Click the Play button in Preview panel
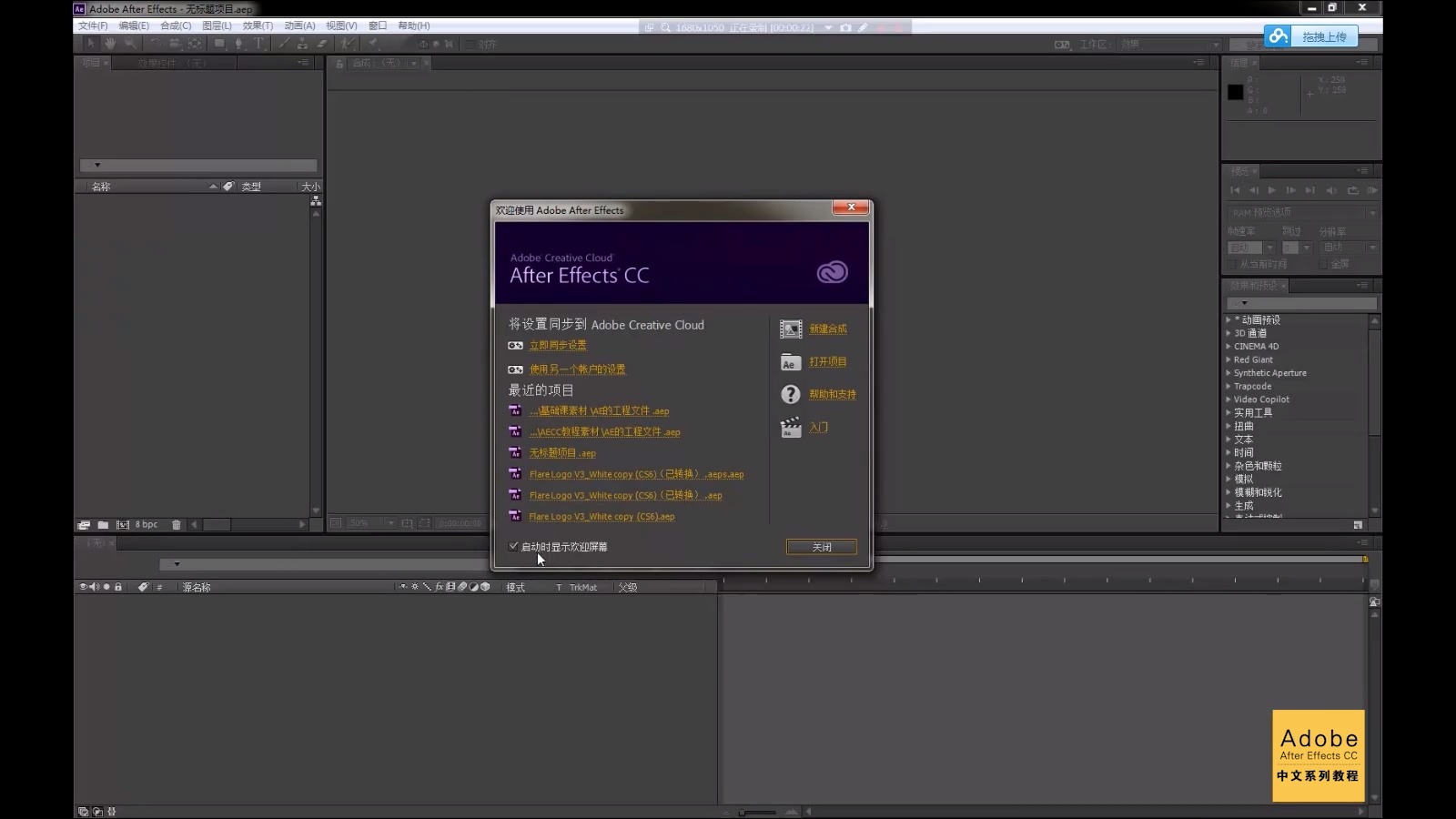1456x819 pixels. coord(1272,190)
